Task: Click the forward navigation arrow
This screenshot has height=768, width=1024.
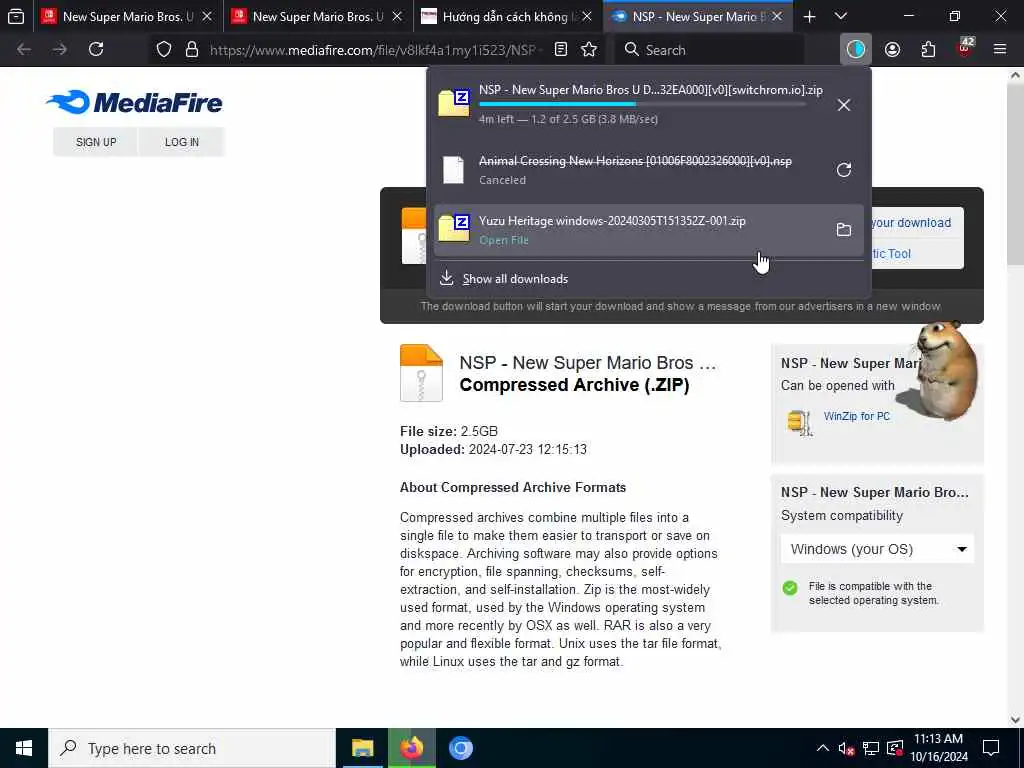Action: [60, 49]
